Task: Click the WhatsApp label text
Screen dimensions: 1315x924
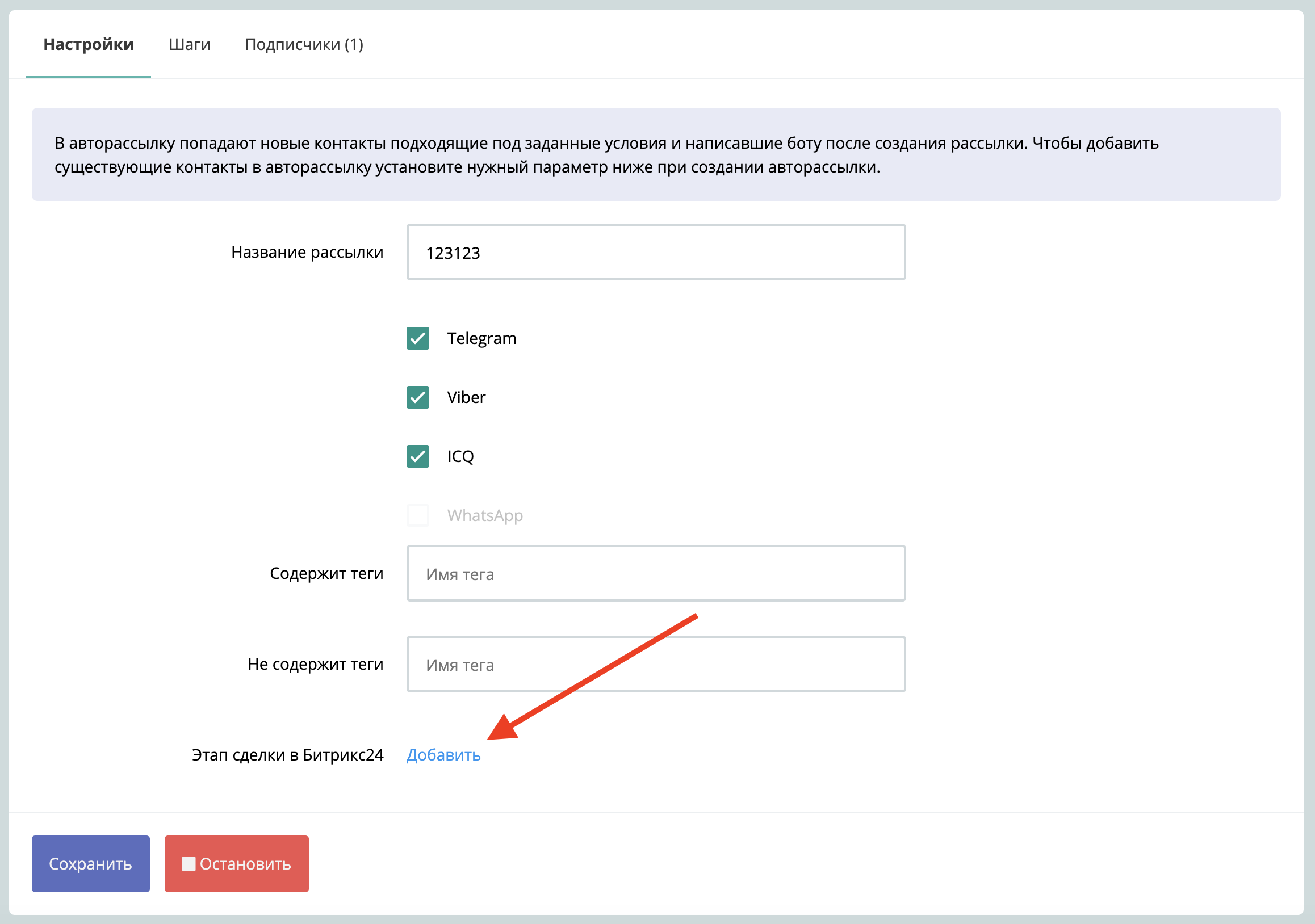Action: point(485,515)
